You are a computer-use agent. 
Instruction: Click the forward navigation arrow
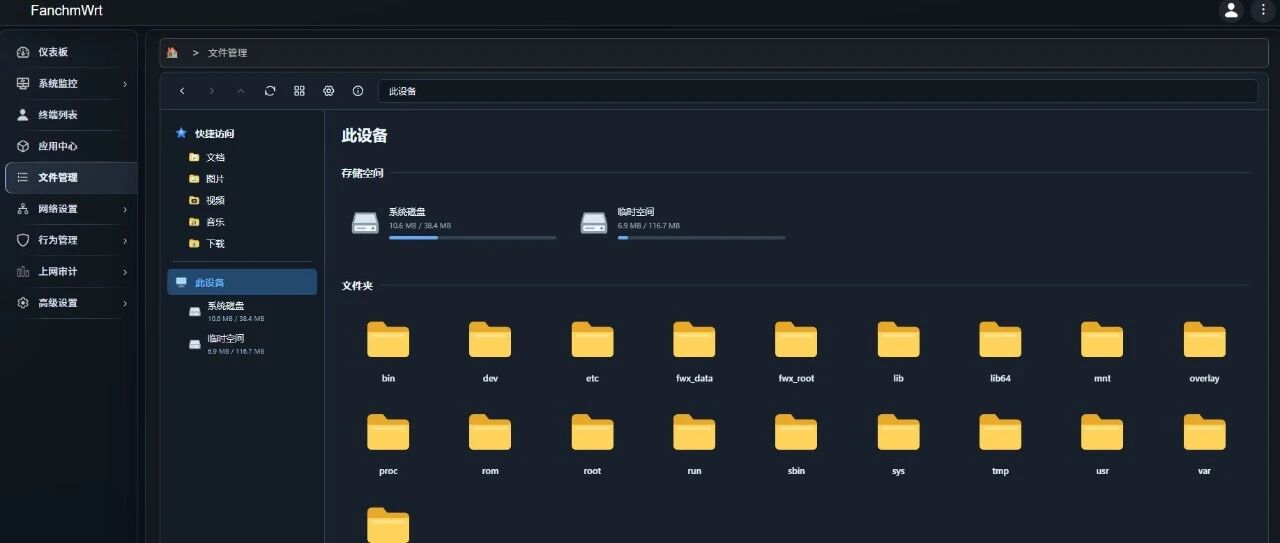(x=211, y=91)
